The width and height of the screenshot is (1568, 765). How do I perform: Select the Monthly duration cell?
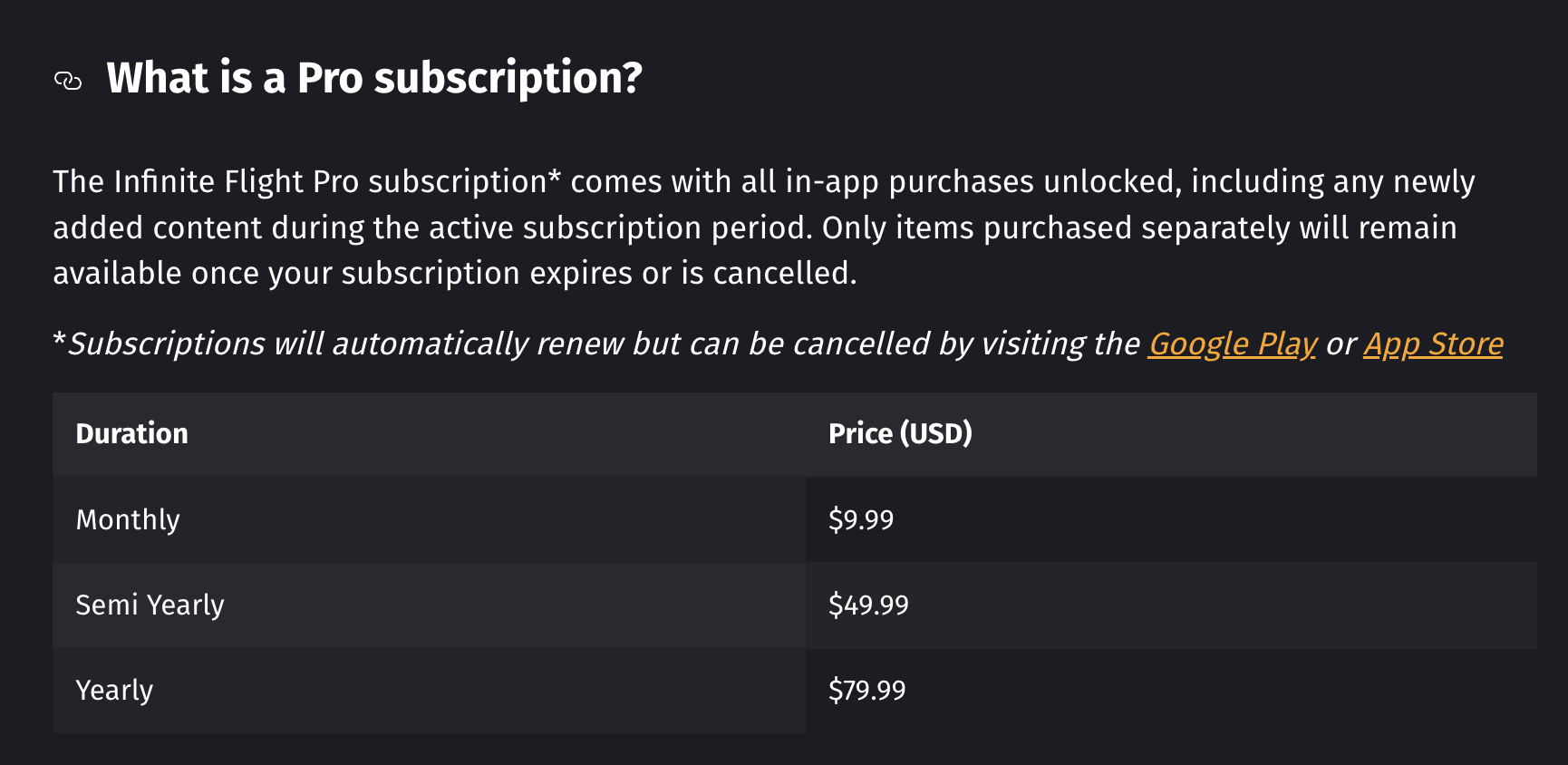[x=128, y=519]
